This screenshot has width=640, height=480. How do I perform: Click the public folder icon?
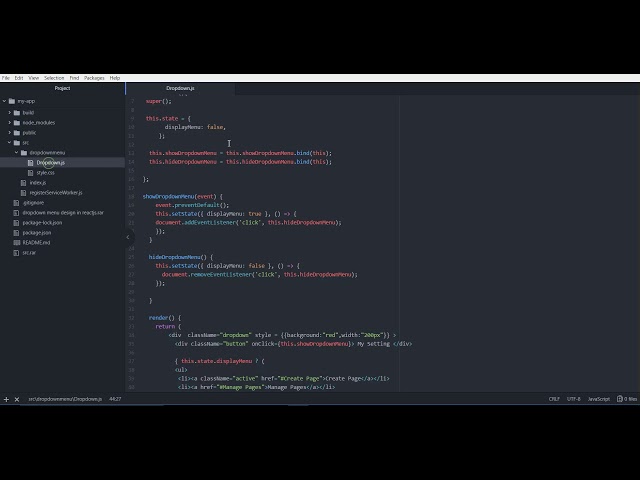17,133
